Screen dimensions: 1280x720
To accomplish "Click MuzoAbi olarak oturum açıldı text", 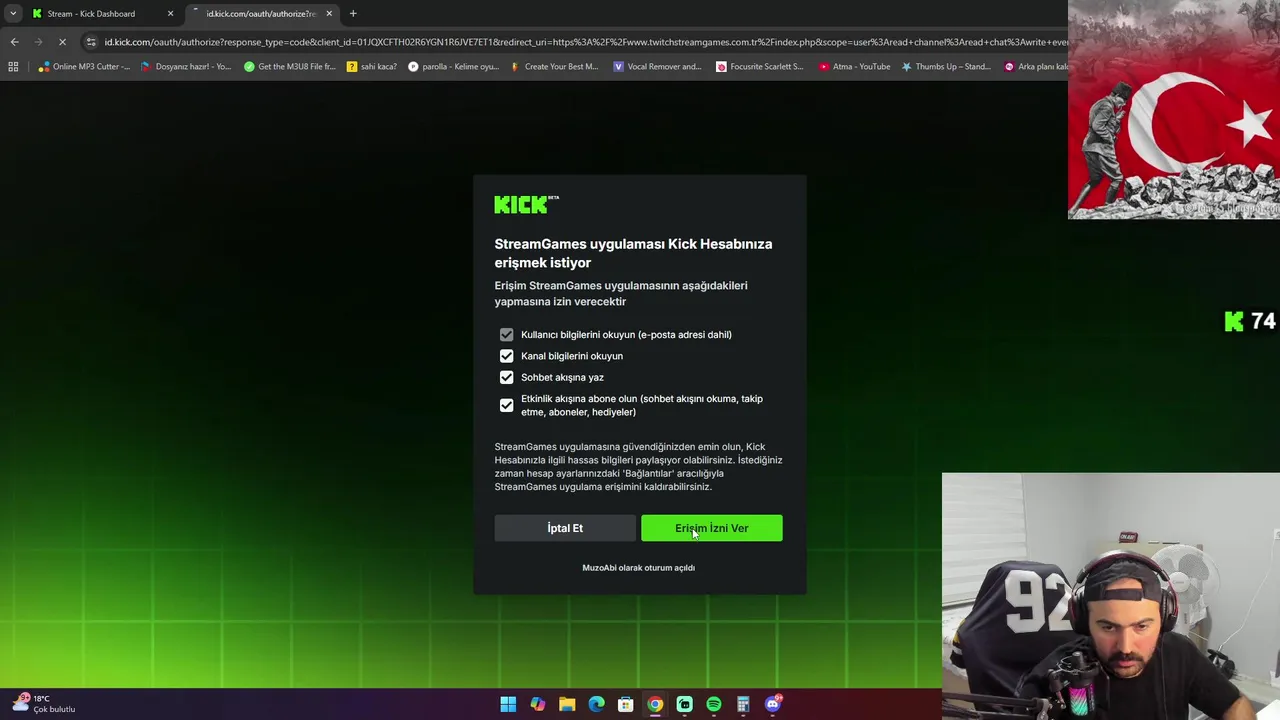I will [638, 568].
